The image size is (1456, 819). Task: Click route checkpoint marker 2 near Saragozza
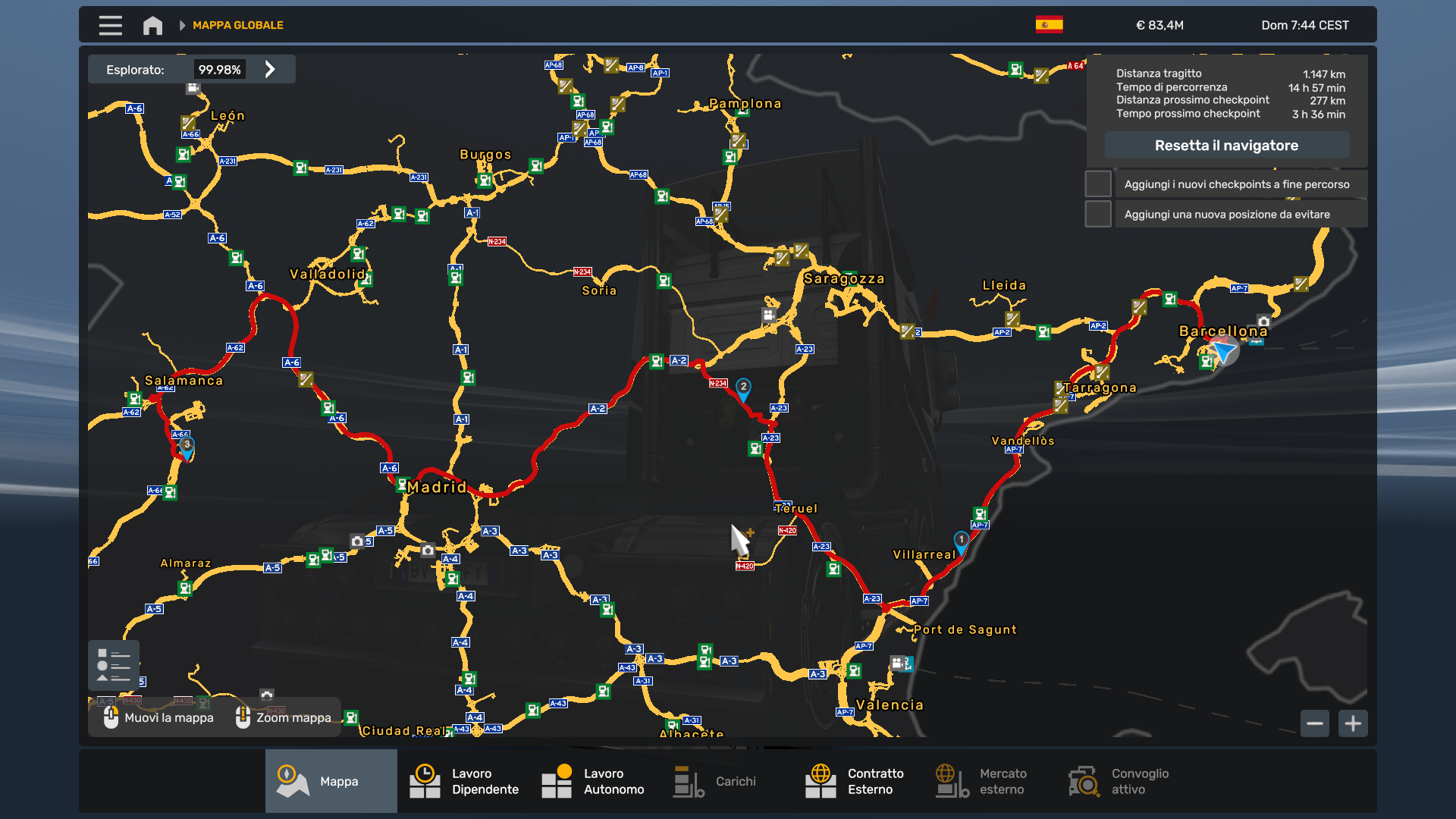743,390
